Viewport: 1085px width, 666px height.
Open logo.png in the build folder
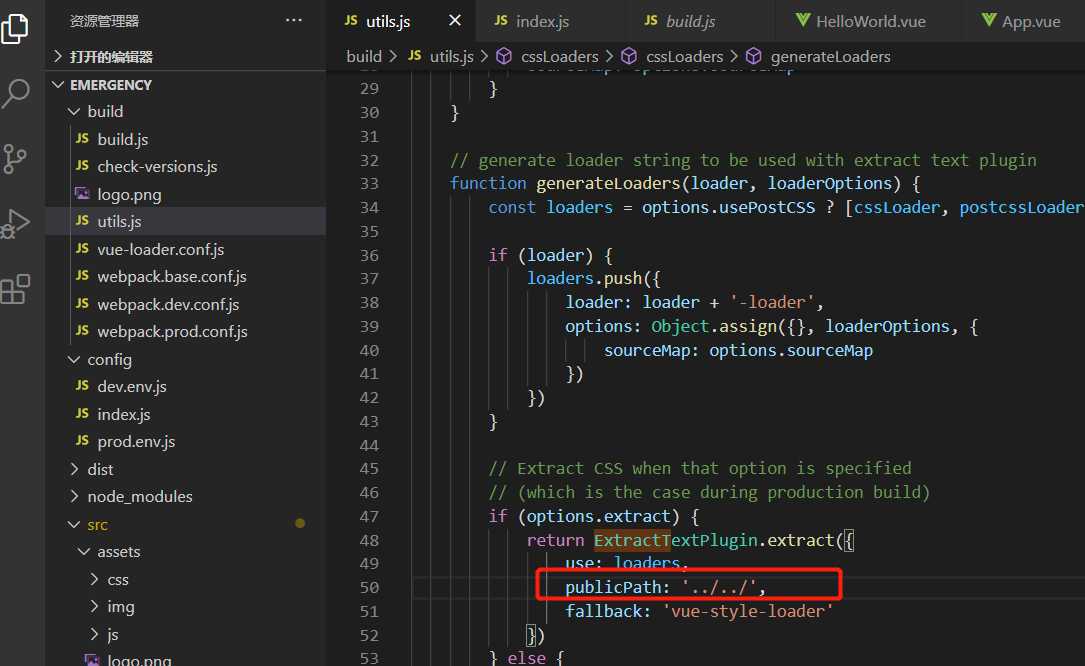[185, 195]
